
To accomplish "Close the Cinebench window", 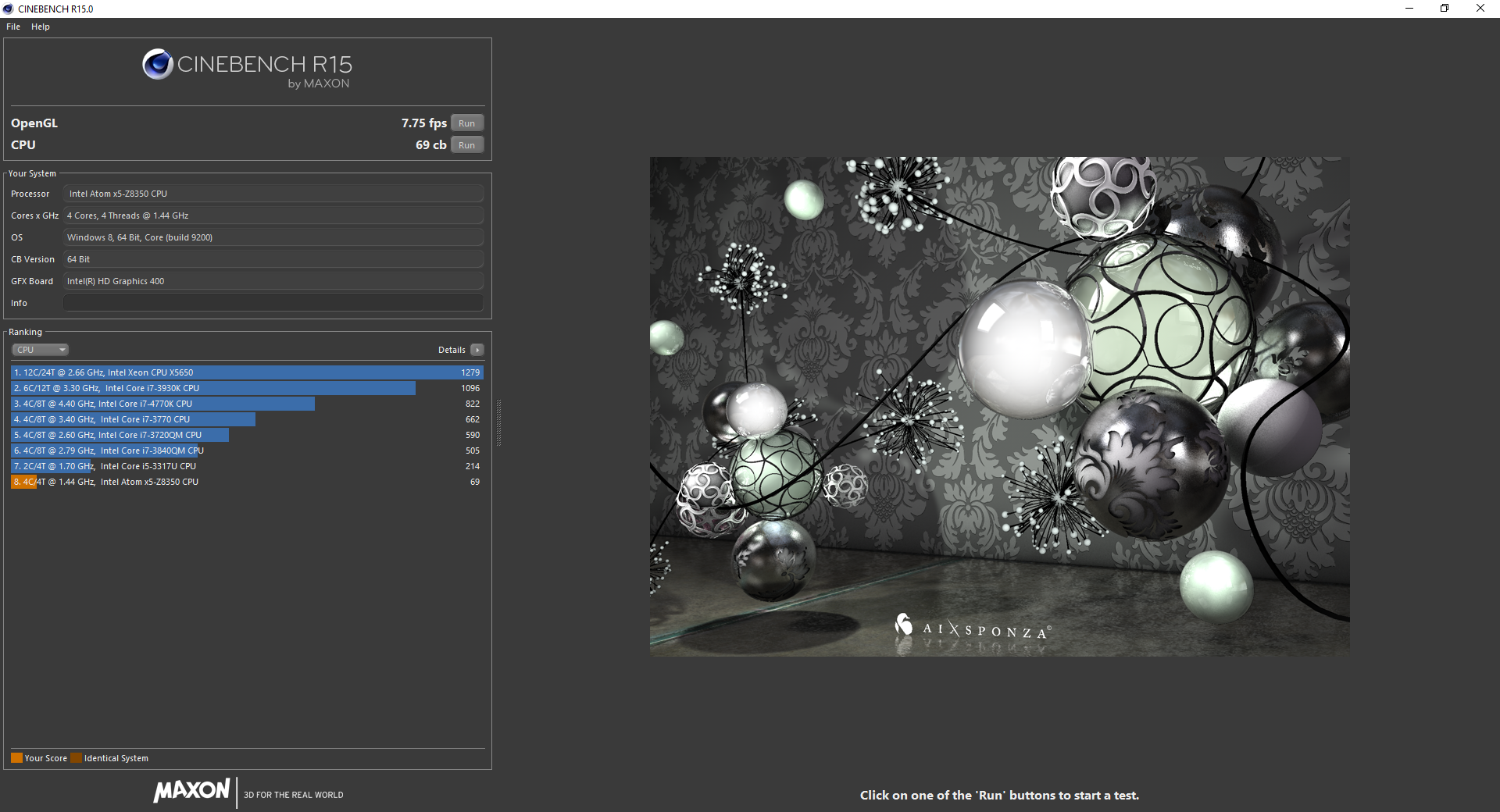I will 1480,9.
